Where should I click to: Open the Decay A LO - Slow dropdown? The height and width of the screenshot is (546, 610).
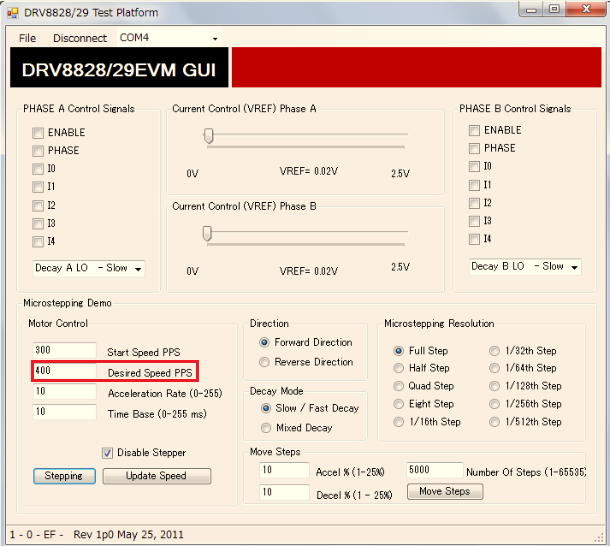pyautogui.click(x=89, y=268)
